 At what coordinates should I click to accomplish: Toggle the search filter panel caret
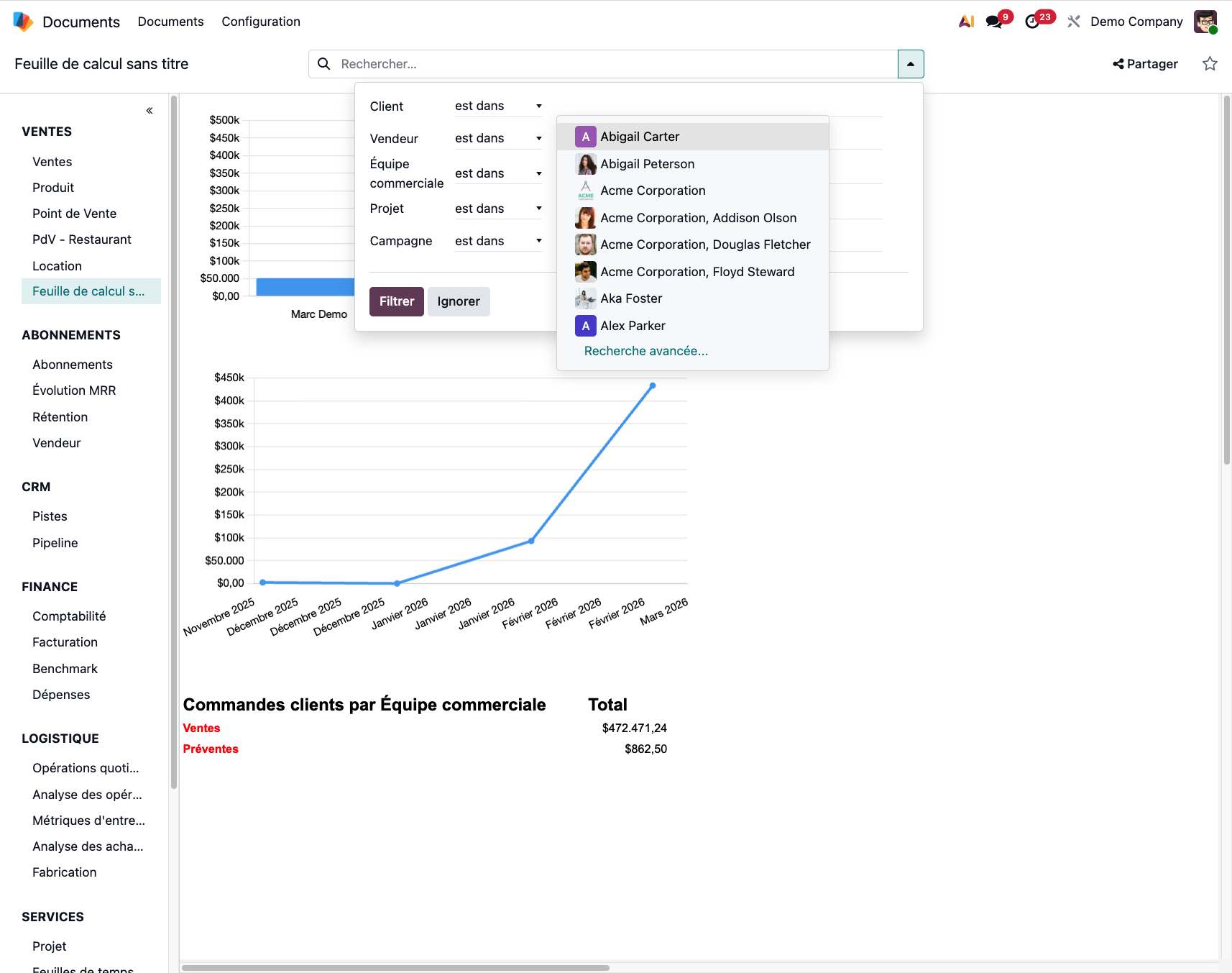point(910,64)
